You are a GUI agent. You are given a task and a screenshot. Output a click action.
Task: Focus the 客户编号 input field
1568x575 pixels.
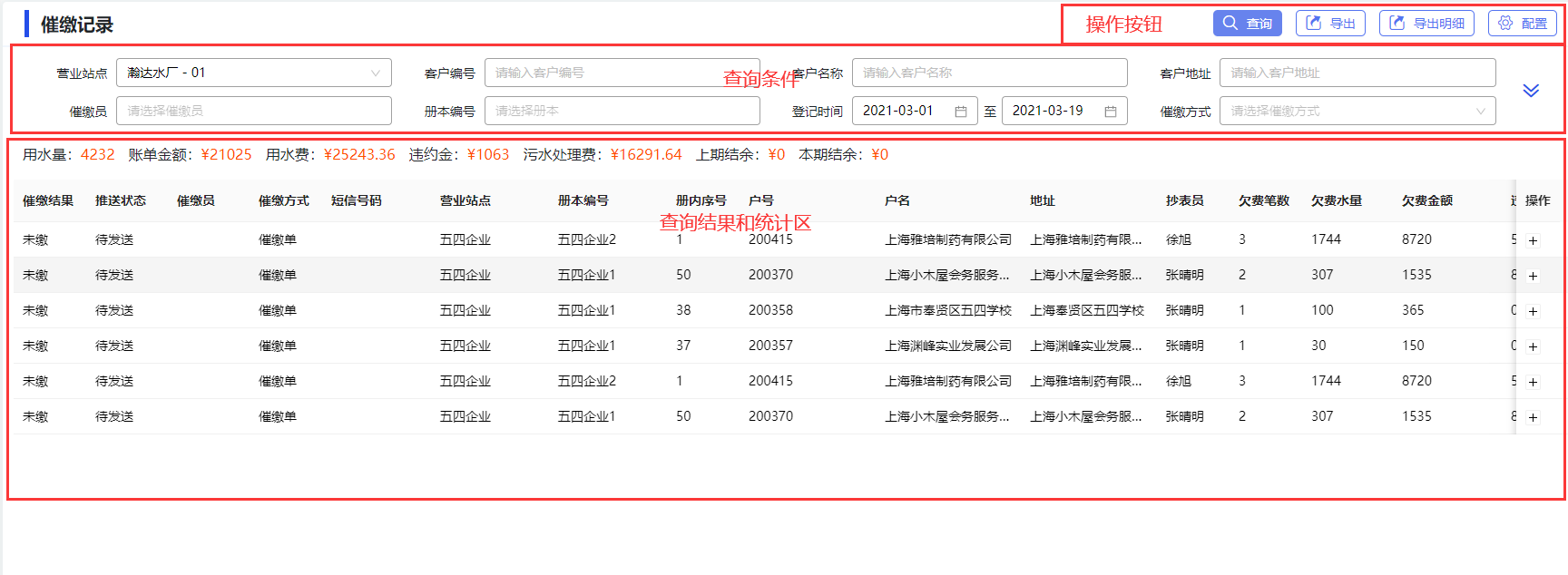(x=622, y=73)
